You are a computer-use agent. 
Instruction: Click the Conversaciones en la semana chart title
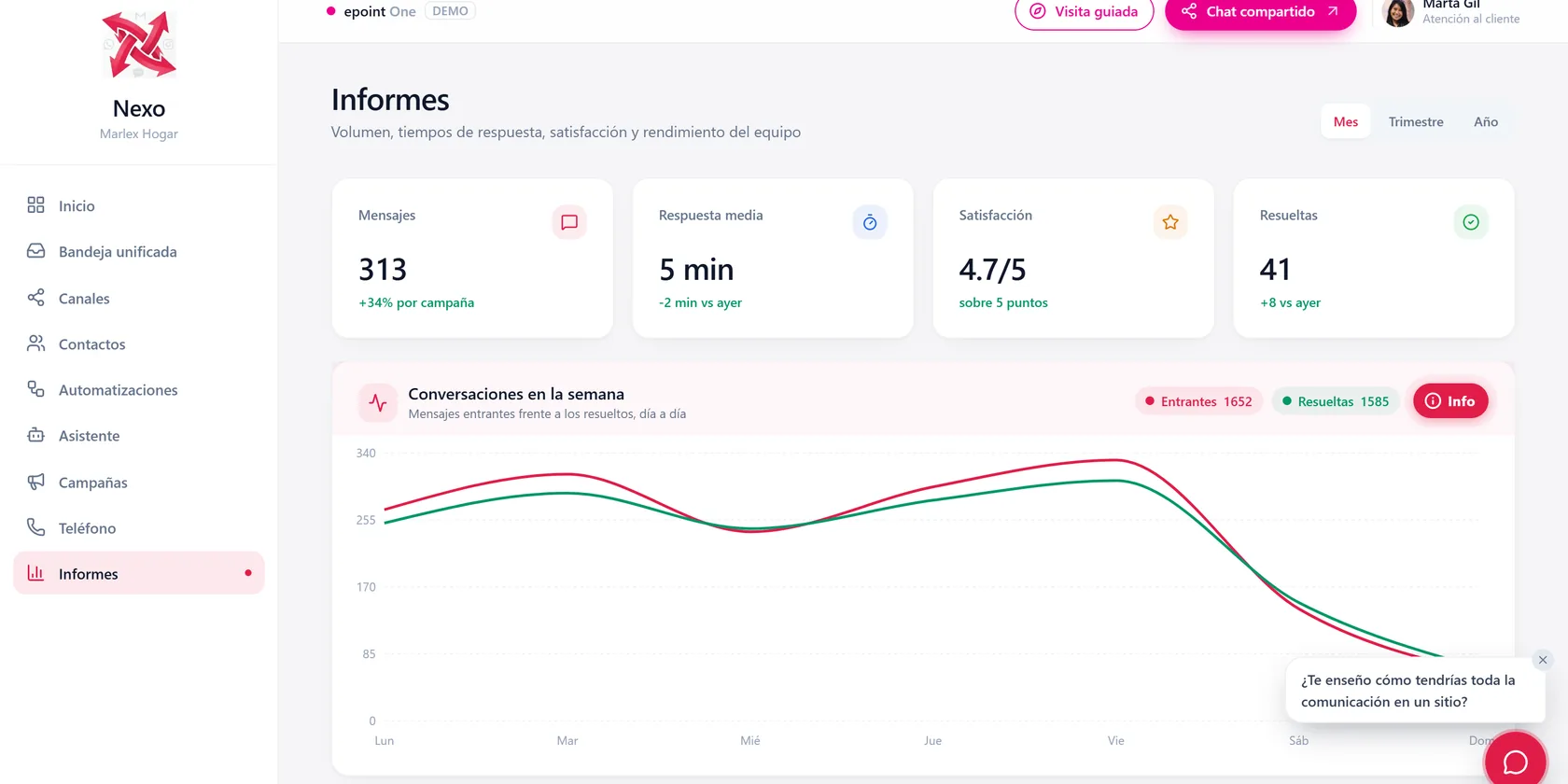[516, 394]
